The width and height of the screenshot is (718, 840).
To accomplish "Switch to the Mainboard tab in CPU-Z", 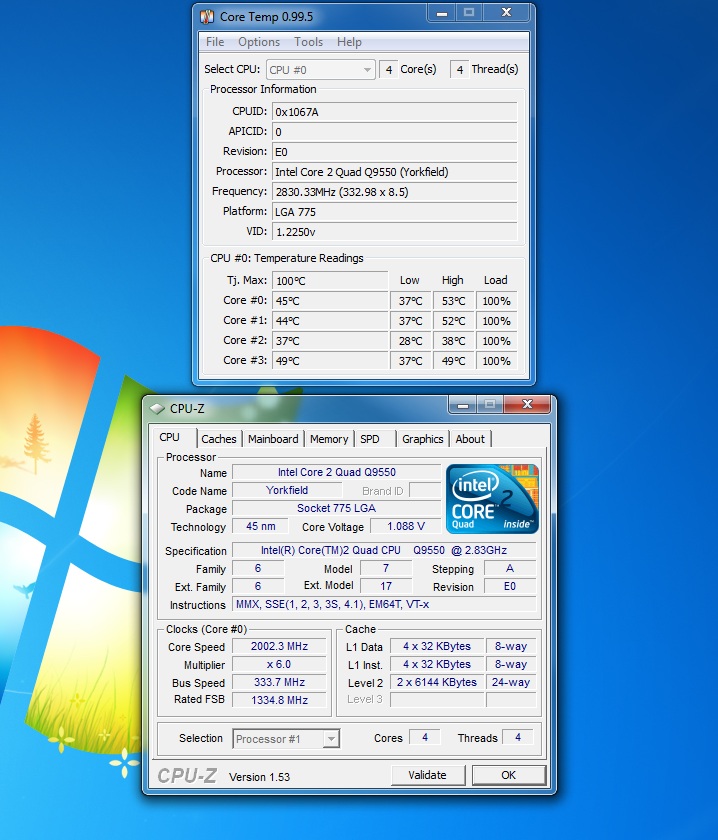I will pos(273,439).
